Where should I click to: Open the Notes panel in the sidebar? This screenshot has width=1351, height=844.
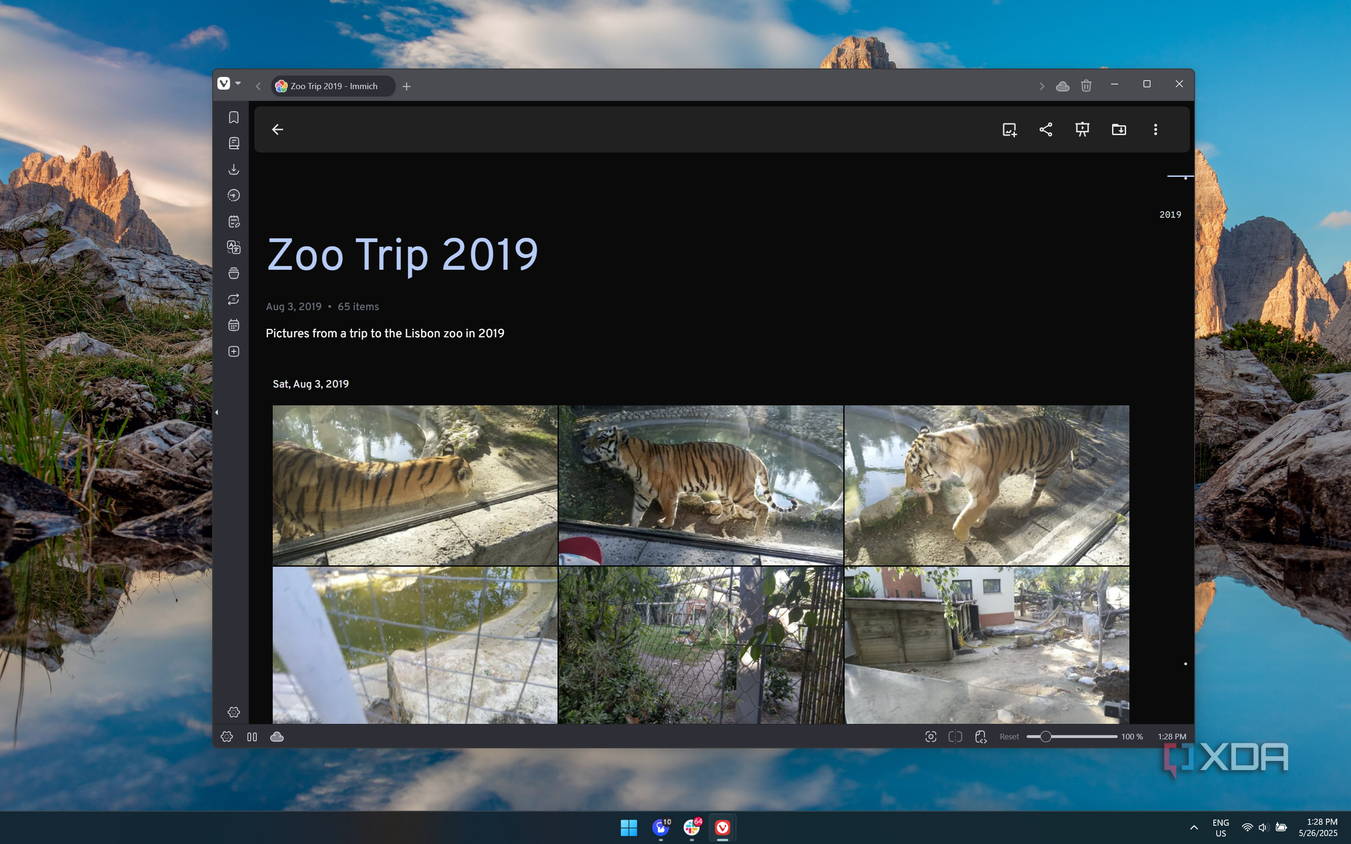tap(233, 221)
